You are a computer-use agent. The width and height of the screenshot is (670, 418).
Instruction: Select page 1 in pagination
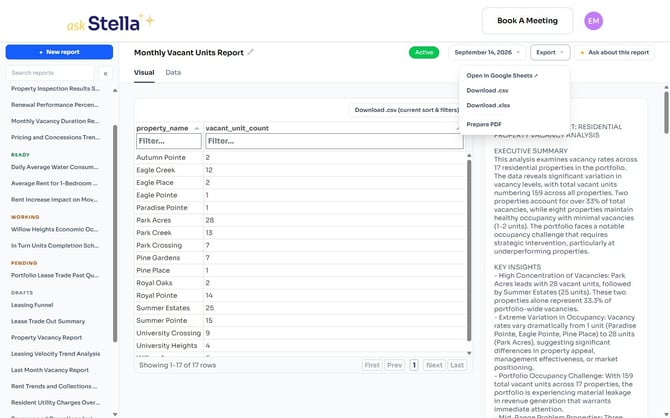pyautogui.click(x=414, y=365)
